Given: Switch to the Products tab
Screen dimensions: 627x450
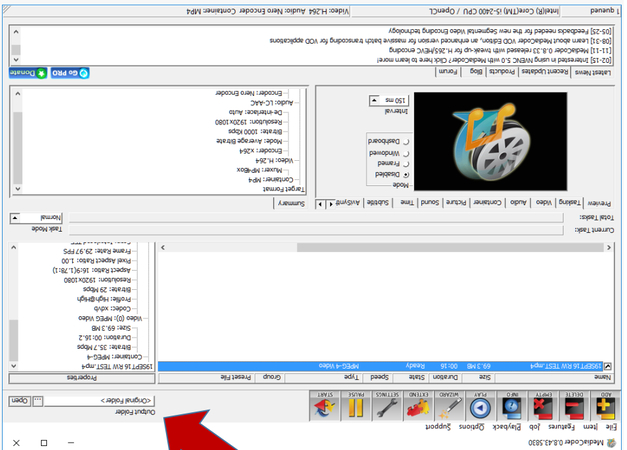Looking at the screenshot, I should pos(502,72).
